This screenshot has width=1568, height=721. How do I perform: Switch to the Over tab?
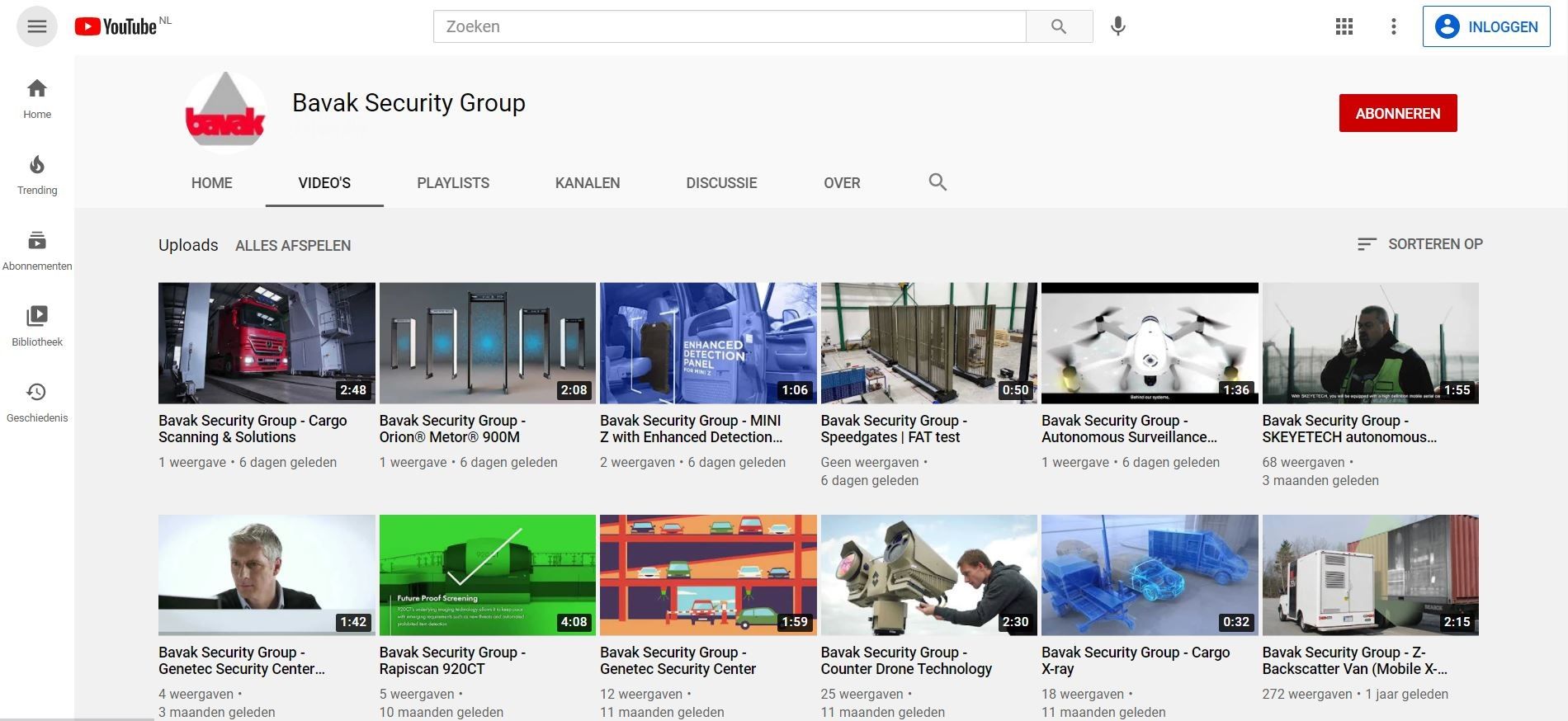[842, 183]
